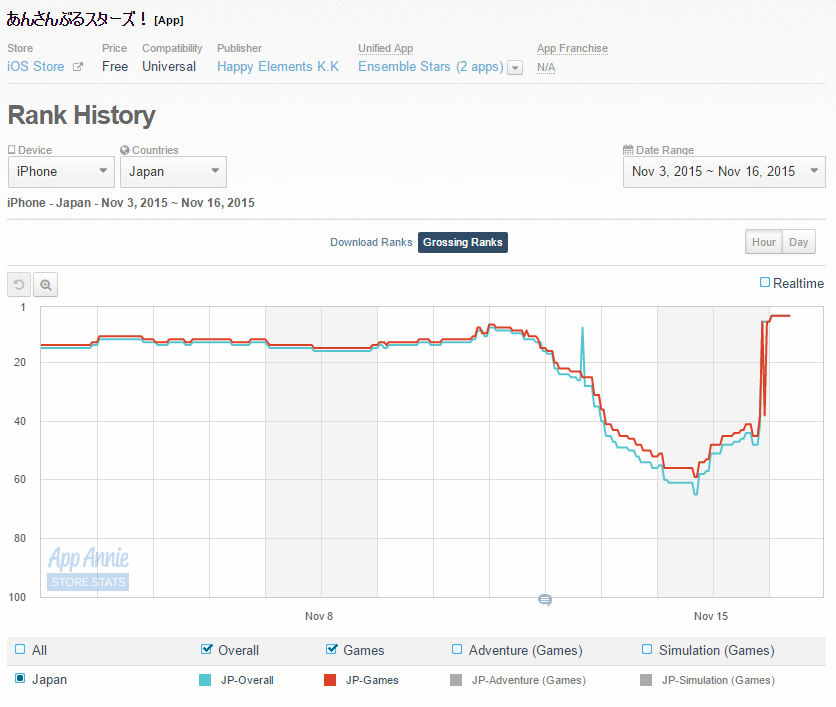Screen dimensions: 836x707
Task: Open the Date Range dropdown
Action: point(724,172)
